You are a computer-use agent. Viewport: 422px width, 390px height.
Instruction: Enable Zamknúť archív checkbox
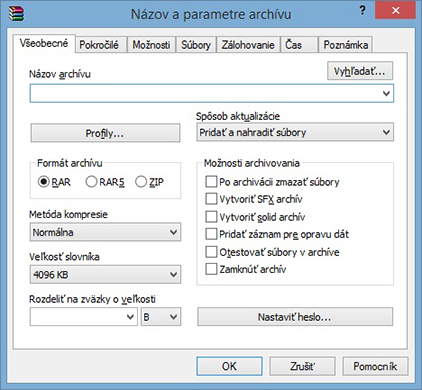[x=211, y=269]
